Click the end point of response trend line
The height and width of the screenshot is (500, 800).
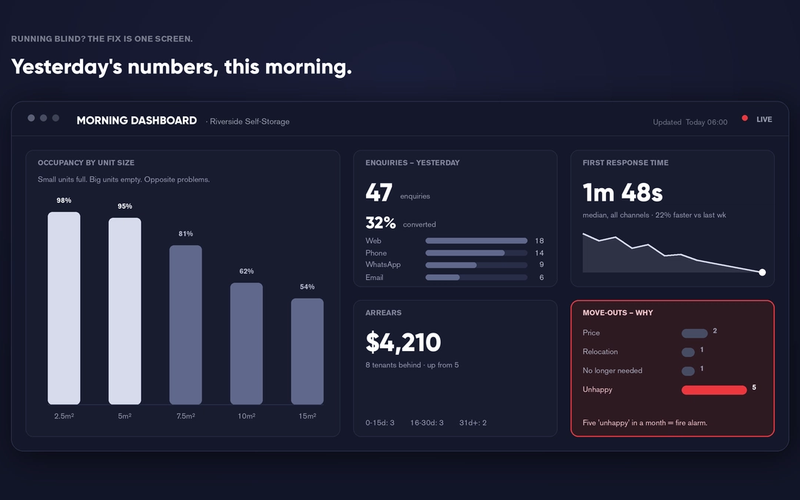pyautogui.click(x=762, y=272)
